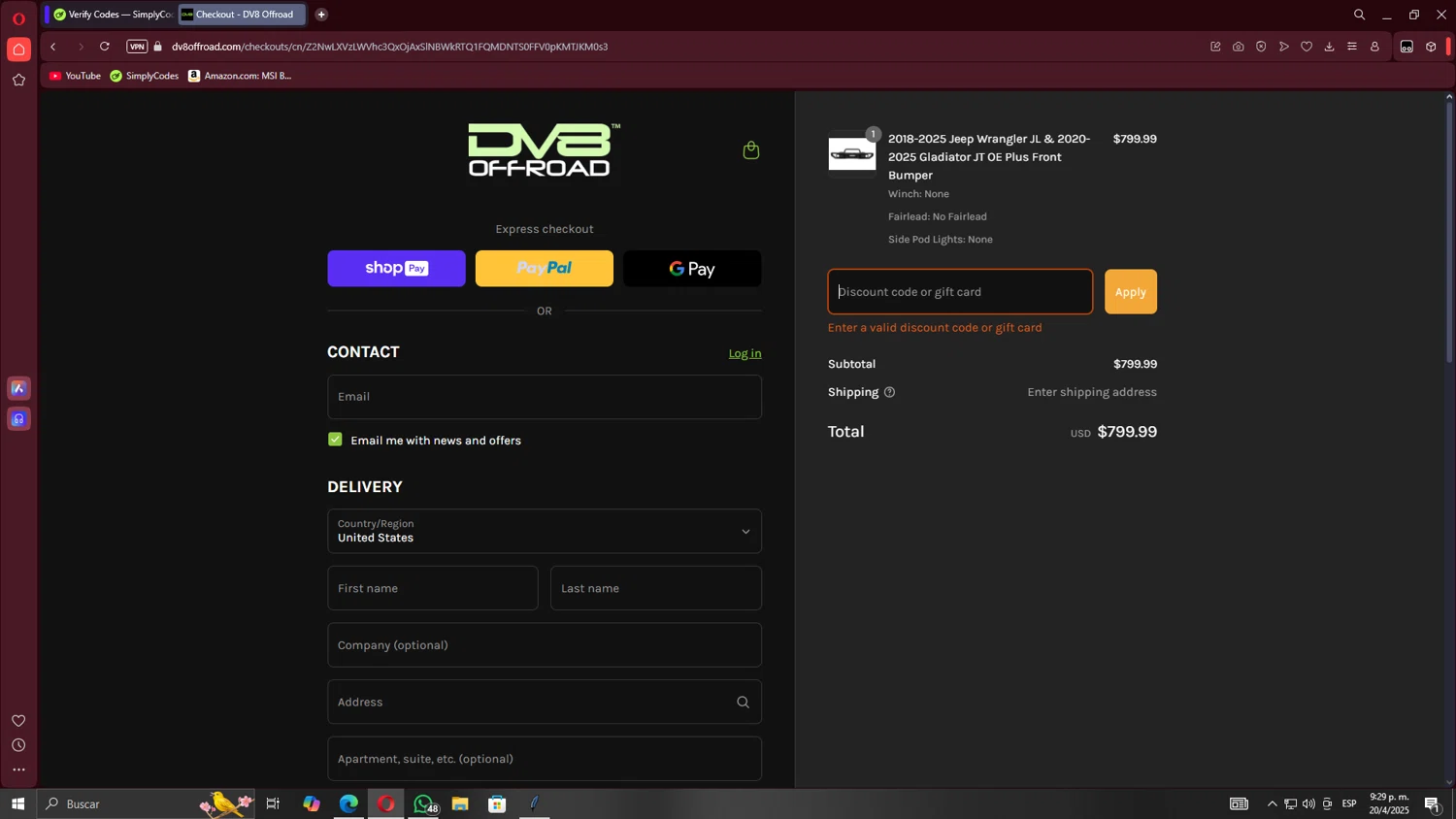
Task: Open the Copilot taskbar icon
Action: (x=312, y=803)
